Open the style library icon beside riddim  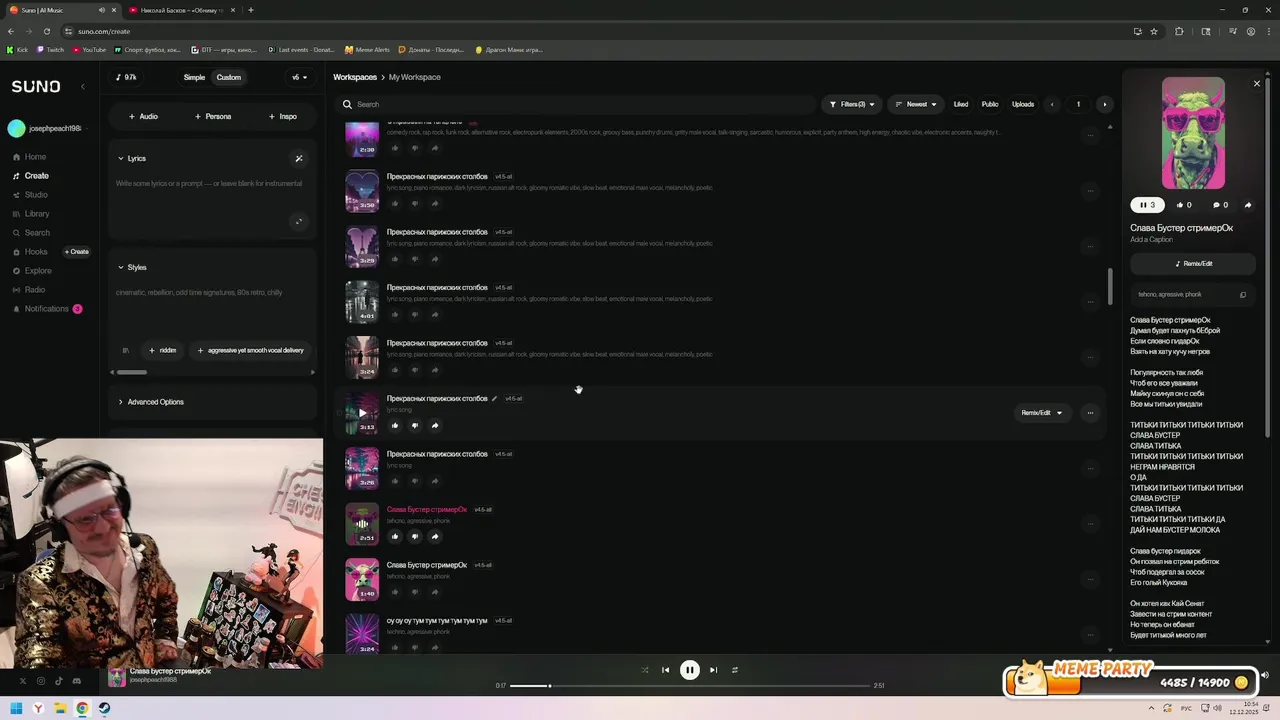pos(125,350)
